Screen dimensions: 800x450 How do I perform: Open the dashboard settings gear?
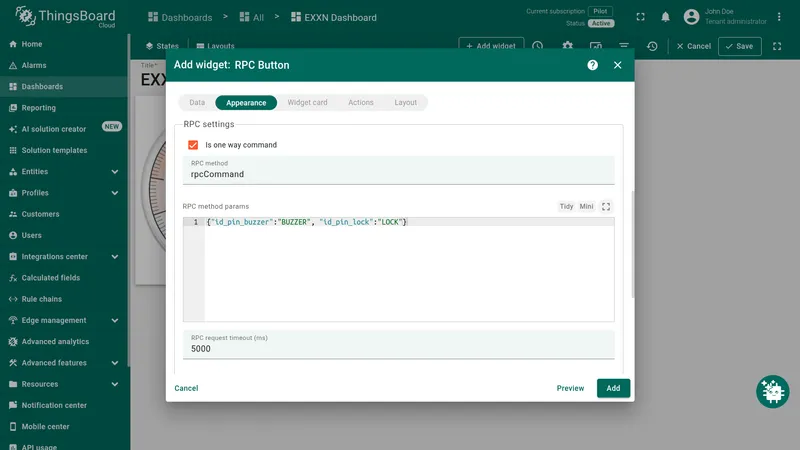567,46
